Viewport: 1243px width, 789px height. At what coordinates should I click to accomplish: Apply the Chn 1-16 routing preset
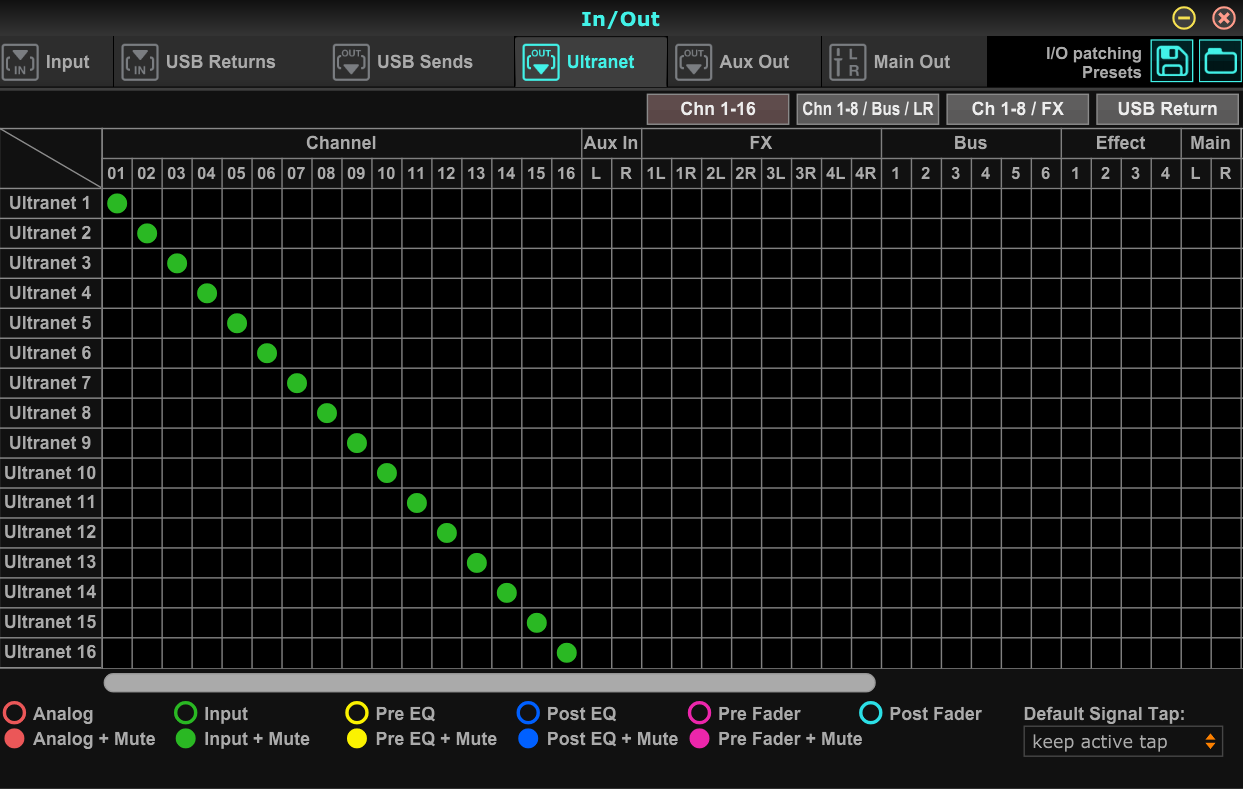coord(718,109)
